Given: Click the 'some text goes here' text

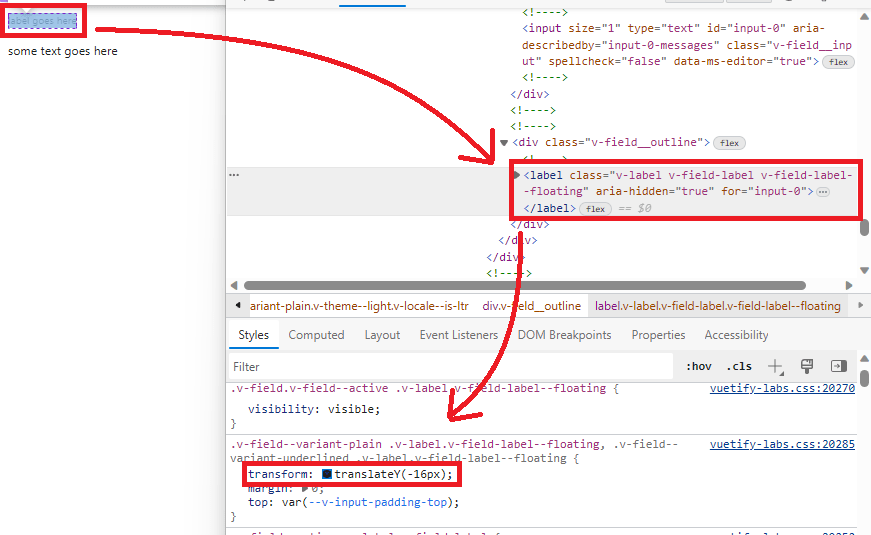Looking at the screenshot, I should [63, 51].
